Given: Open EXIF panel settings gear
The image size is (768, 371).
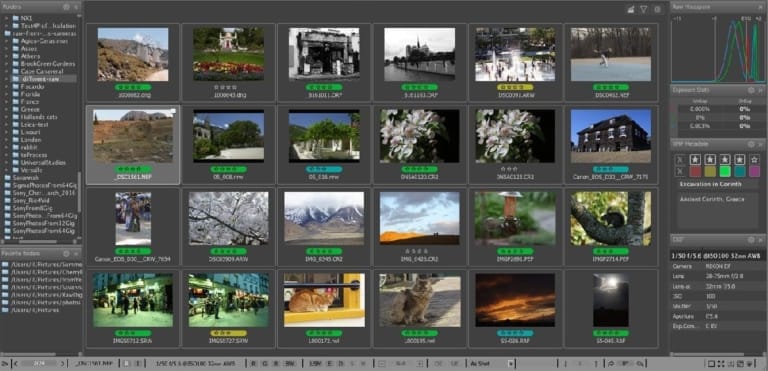Looking at the screenshot, I should pyautogui.click(x=751, y=240).
